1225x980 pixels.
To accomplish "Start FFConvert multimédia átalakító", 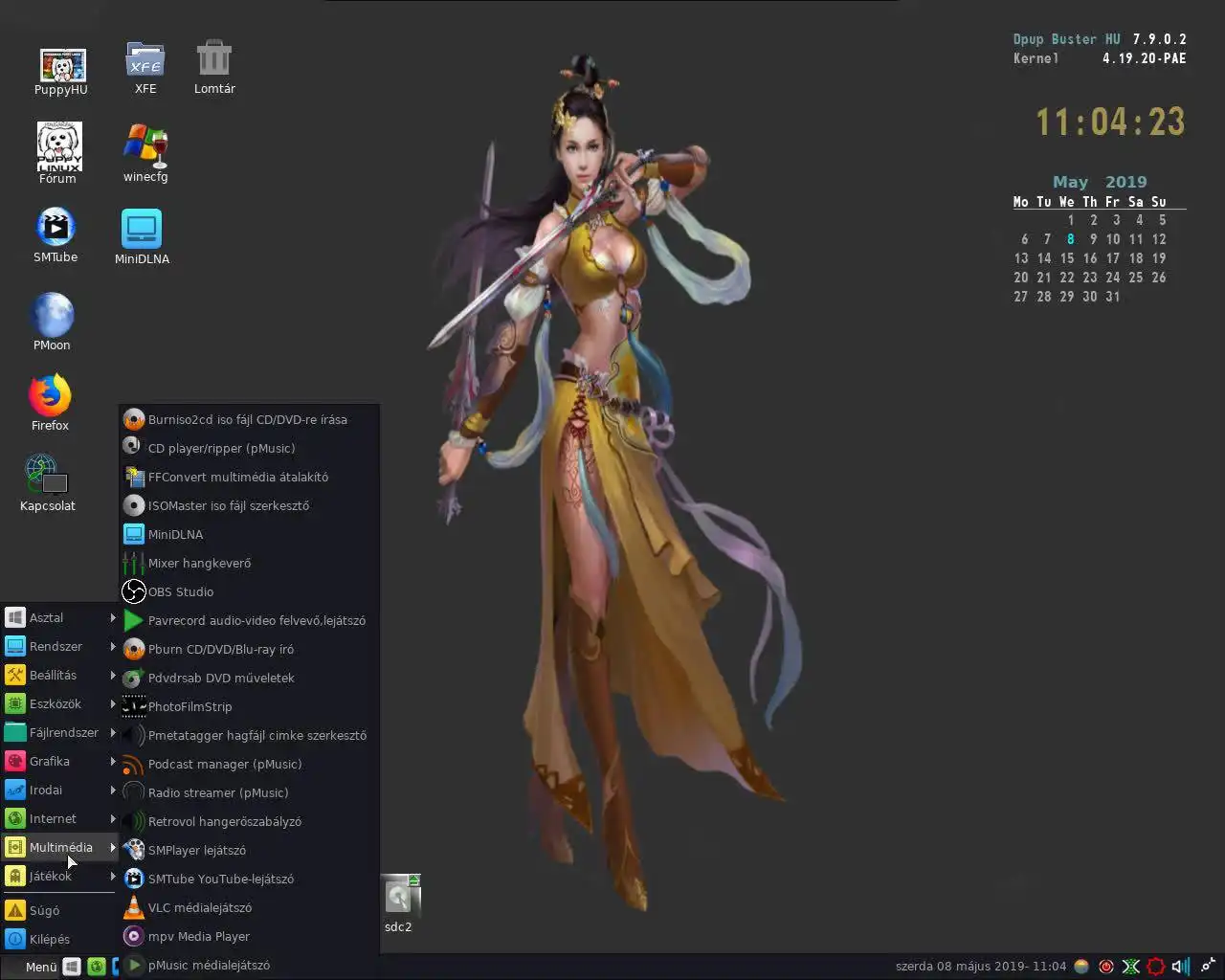I will [x=249, y=477].
